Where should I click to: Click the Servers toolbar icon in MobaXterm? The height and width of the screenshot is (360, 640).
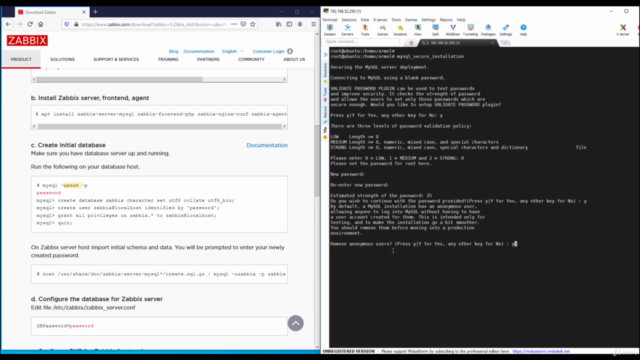(x=347, y=29)
